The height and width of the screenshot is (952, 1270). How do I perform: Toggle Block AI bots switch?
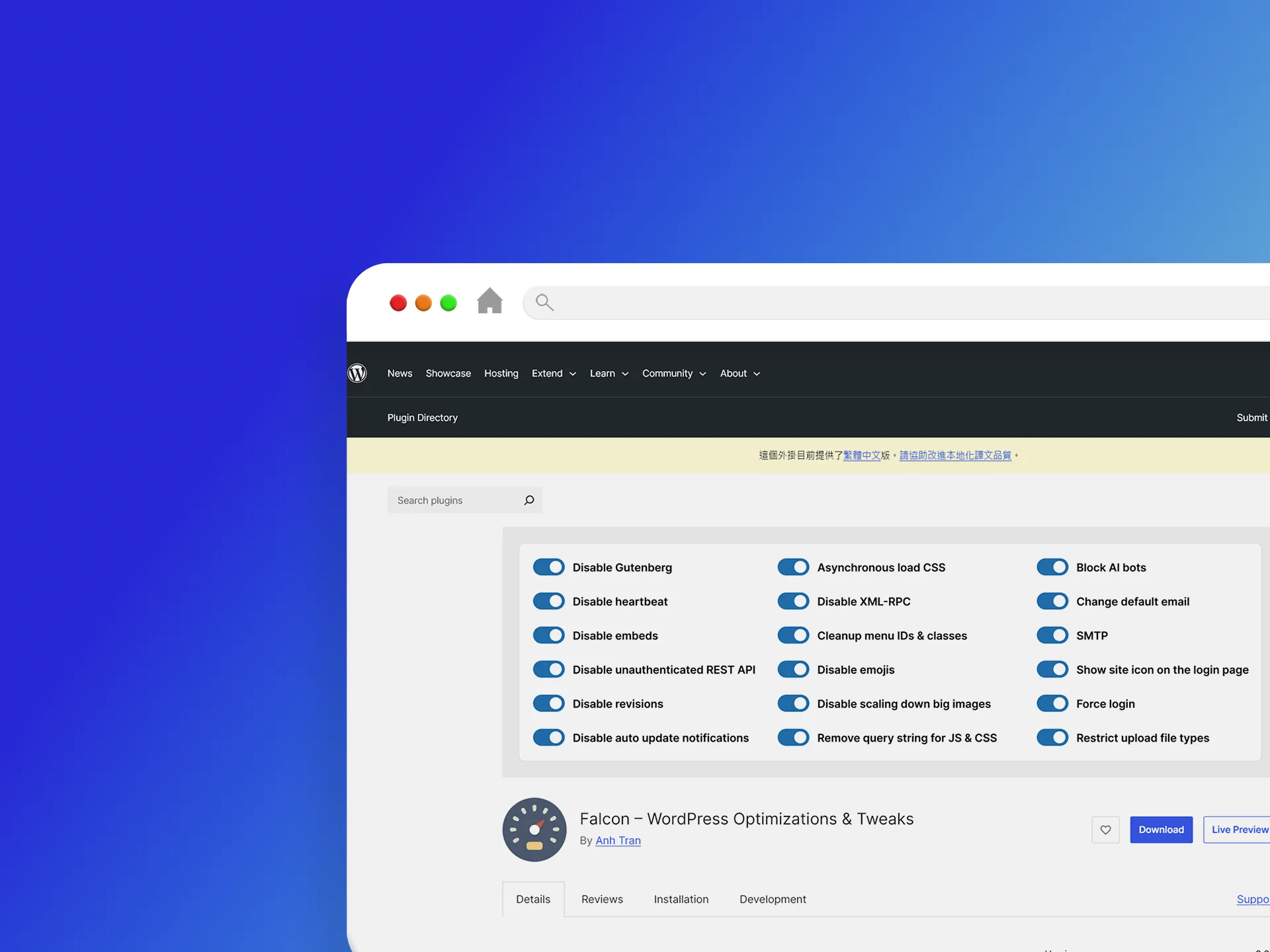pyautogui.click(x=1052, y=567)
